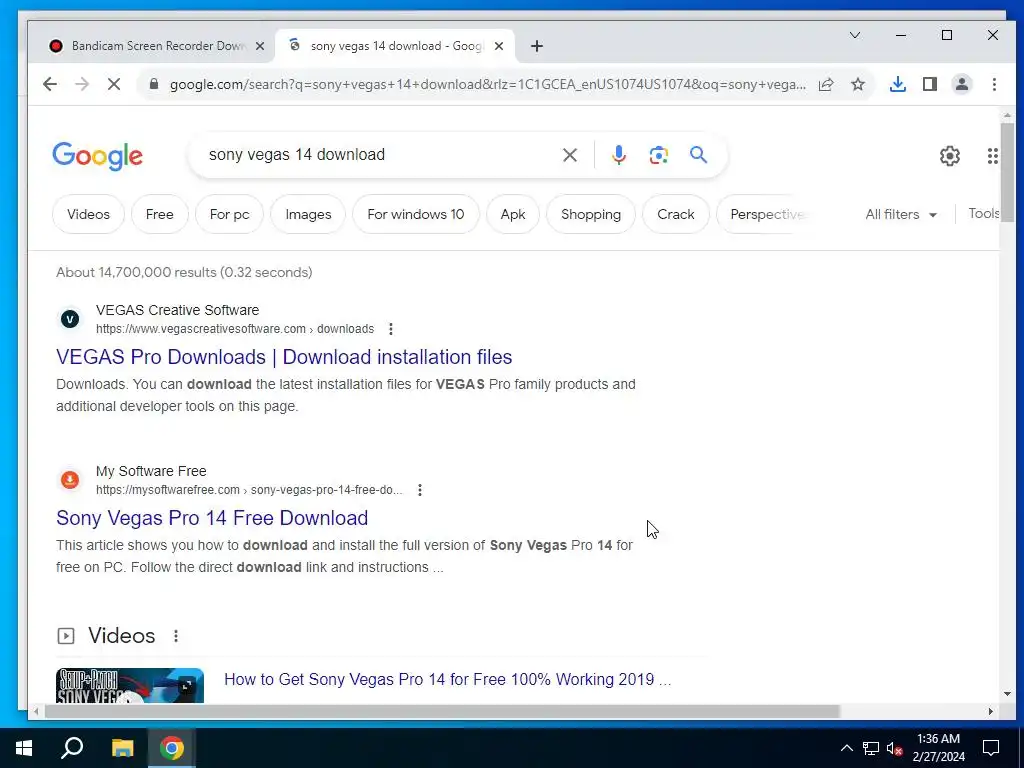Open Sony Vegas video thumbnail
1024x768 pixels.
(130, 686)
